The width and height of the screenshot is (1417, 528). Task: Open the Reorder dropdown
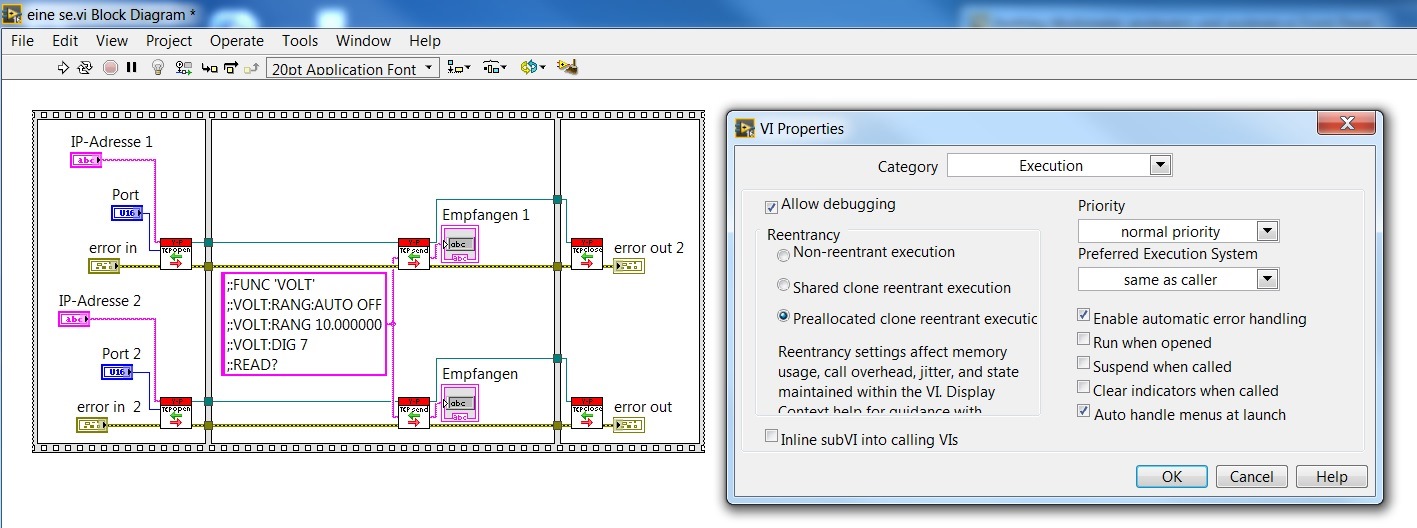click(x=533, y=68)
